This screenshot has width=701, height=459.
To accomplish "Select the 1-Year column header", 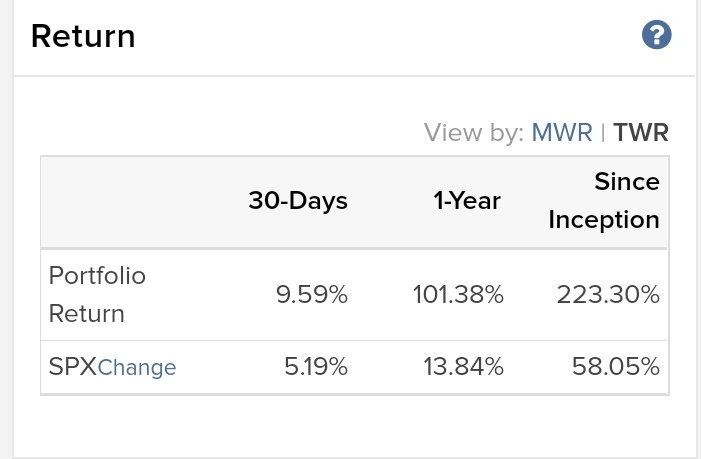I will 467,201.
